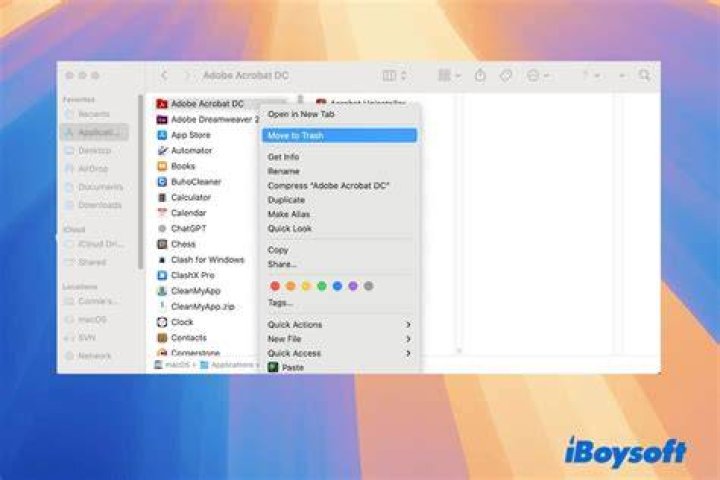Apply the purple tag color
The width and height of the screenshot is (720, 480).
353,286
